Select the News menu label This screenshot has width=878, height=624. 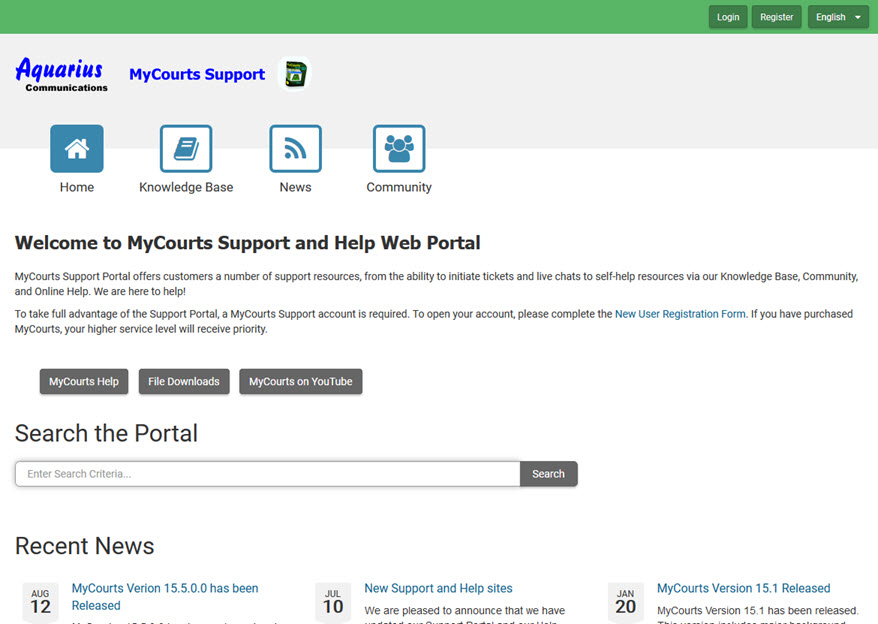[x=295, y=187]
